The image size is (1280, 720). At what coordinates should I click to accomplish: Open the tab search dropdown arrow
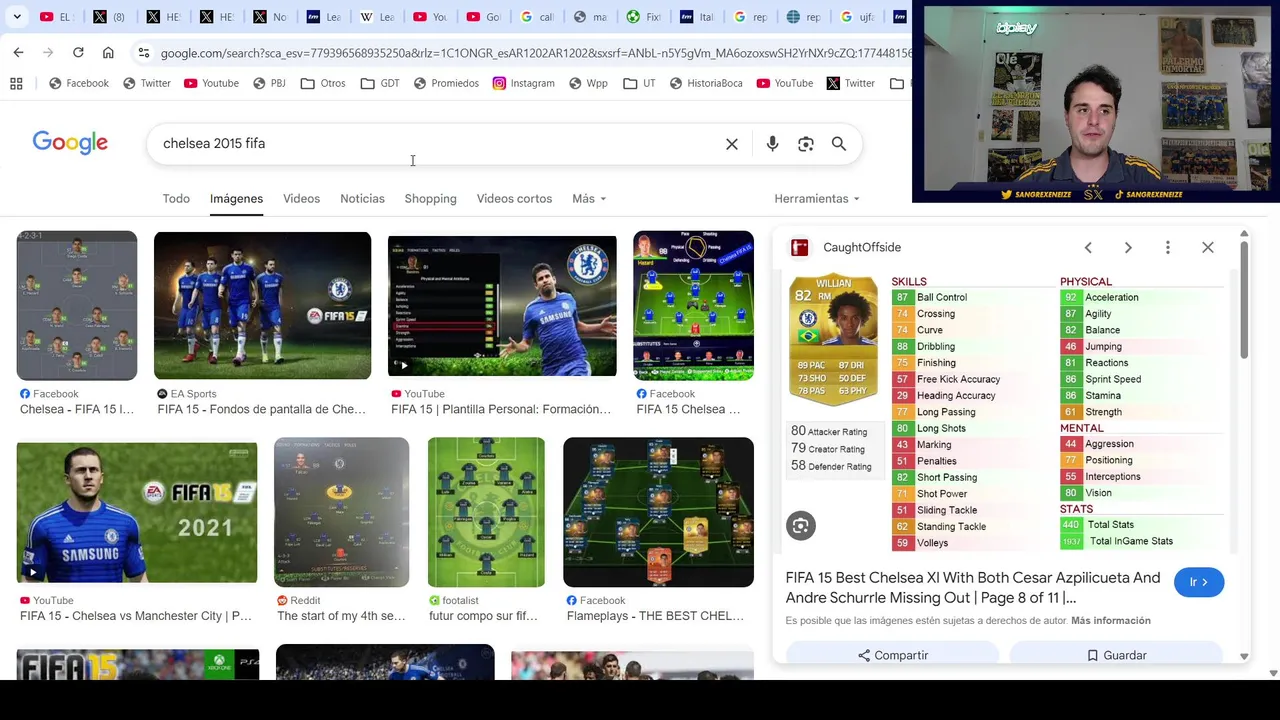[x=17, y=17]
